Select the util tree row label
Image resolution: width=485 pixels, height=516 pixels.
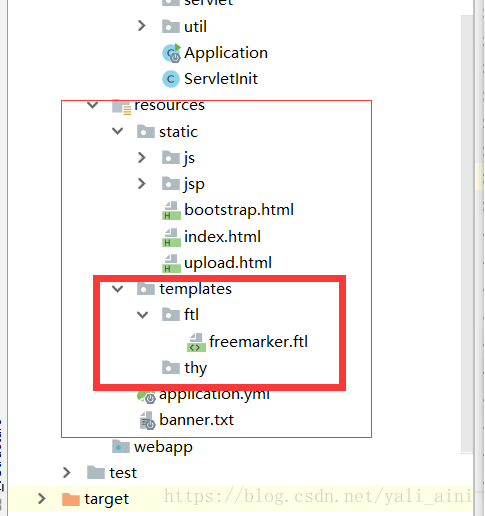(195, 26)
